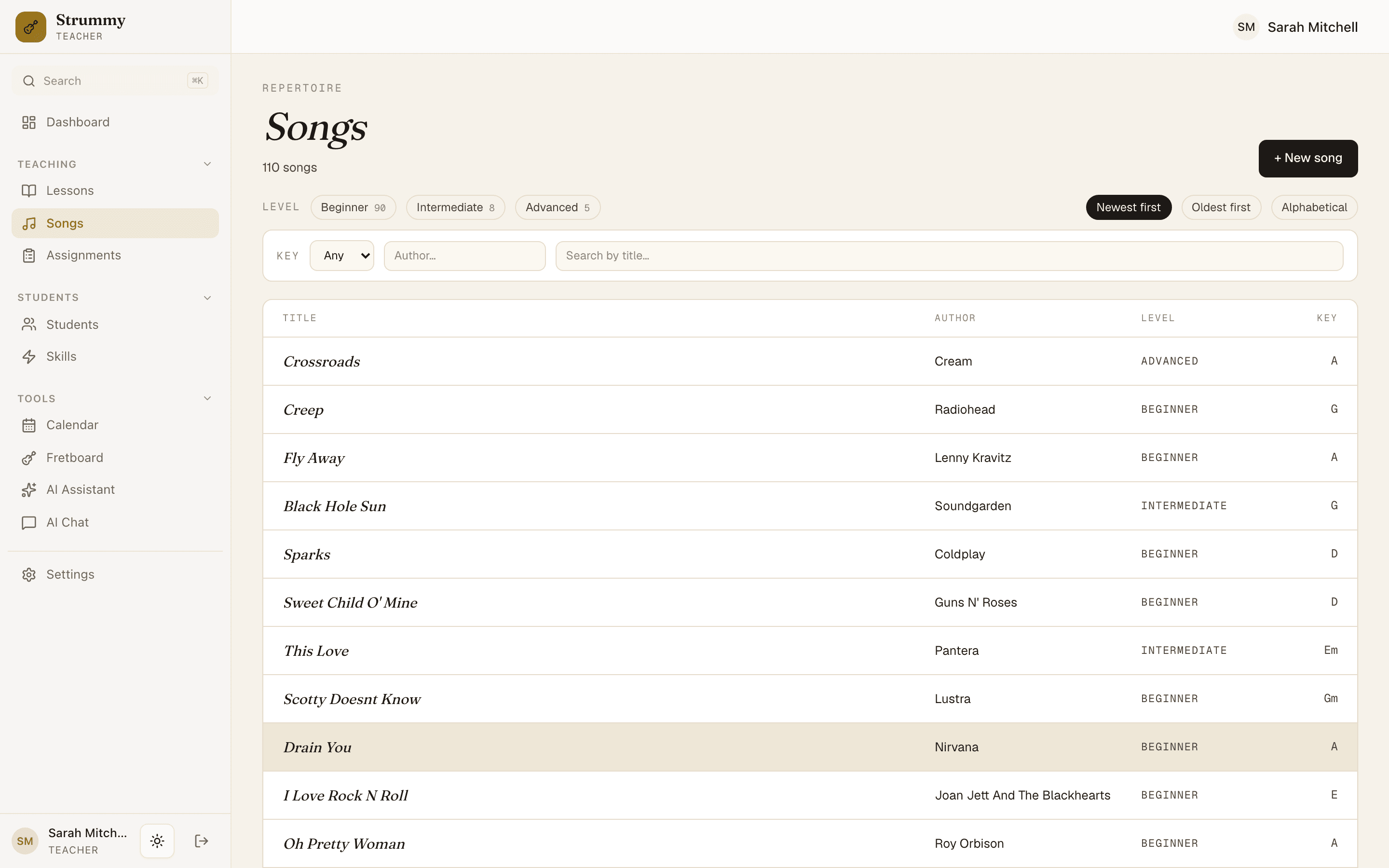The image size is (1389, 868).
Task: Click the AI Assistant sparkle icon
Action: (29, 489)
